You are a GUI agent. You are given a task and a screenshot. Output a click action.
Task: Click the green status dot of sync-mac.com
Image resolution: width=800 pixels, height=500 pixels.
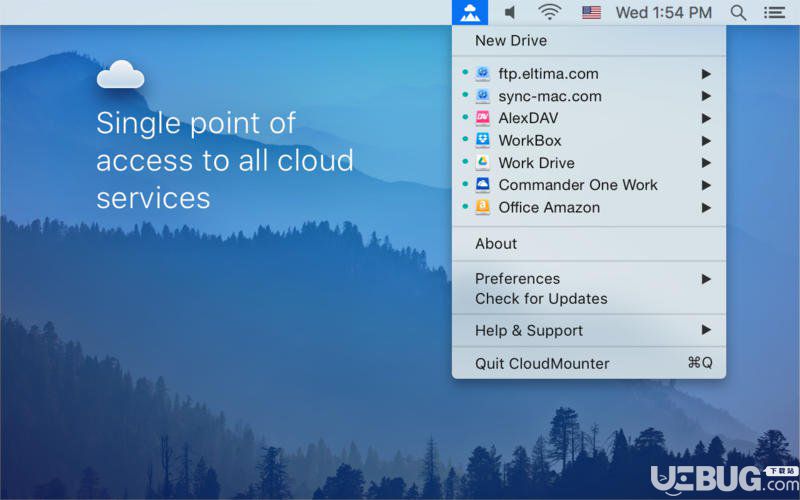click(465, 94)
